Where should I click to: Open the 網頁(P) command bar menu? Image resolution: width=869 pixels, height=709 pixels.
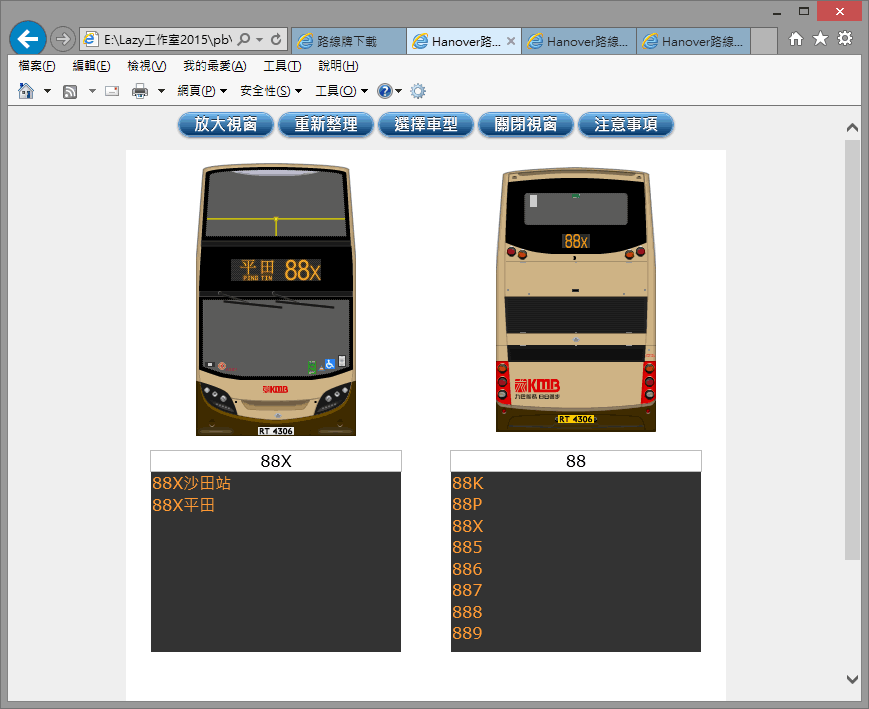(202, 91)
